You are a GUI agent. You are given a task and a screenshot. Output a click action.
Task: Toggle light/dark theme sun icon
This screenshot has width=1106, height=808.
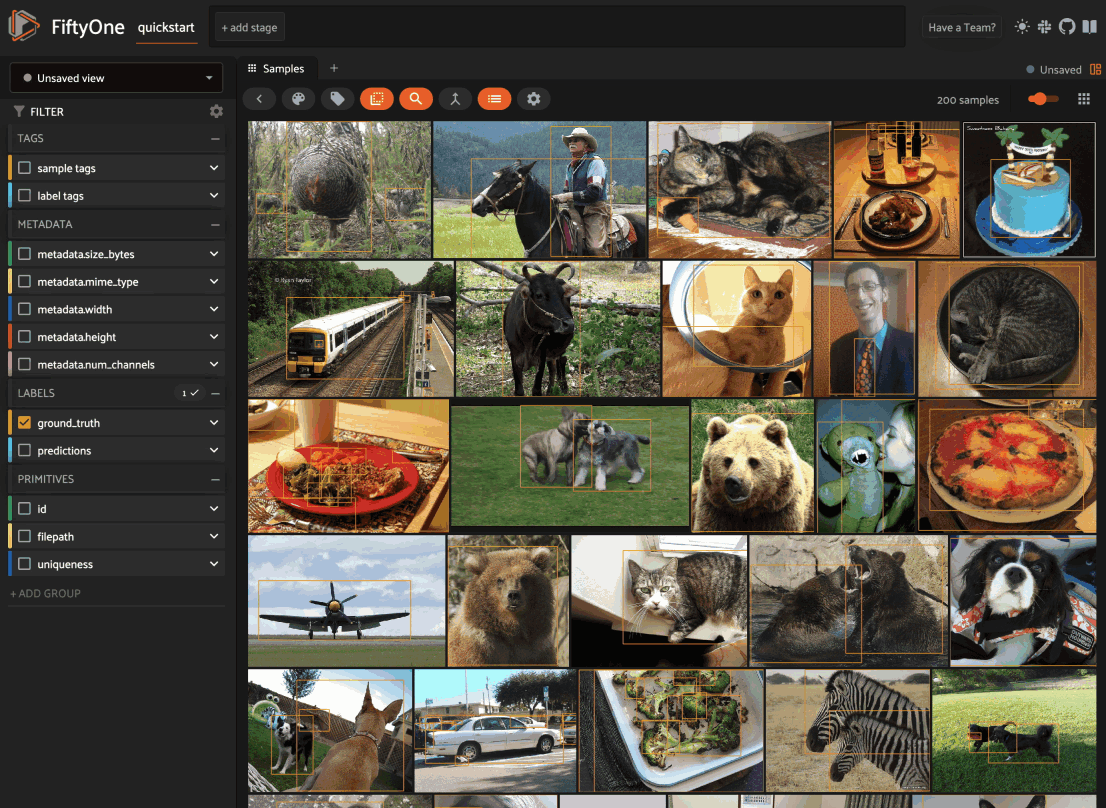(1021, 27)
